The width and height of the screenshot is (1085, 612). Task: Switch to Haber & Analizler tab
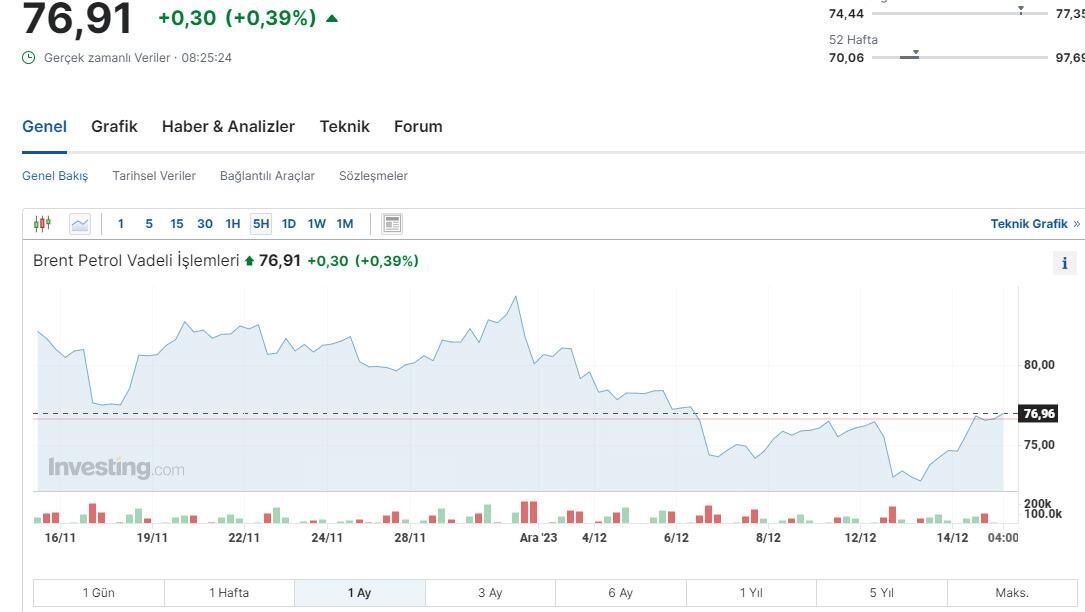coord(228,127)
